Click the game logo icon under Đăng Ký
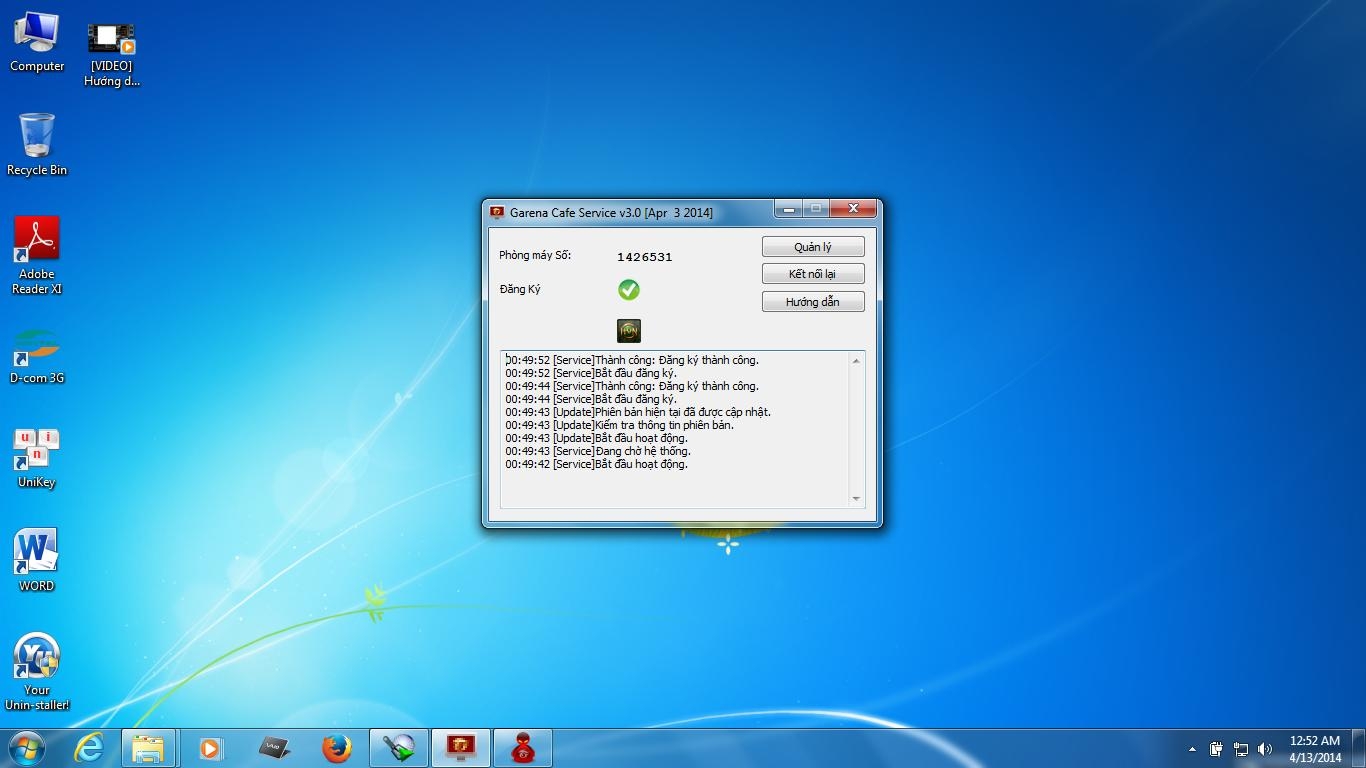The width and height of the screenshot is (1366, 768). click(628, 331)
